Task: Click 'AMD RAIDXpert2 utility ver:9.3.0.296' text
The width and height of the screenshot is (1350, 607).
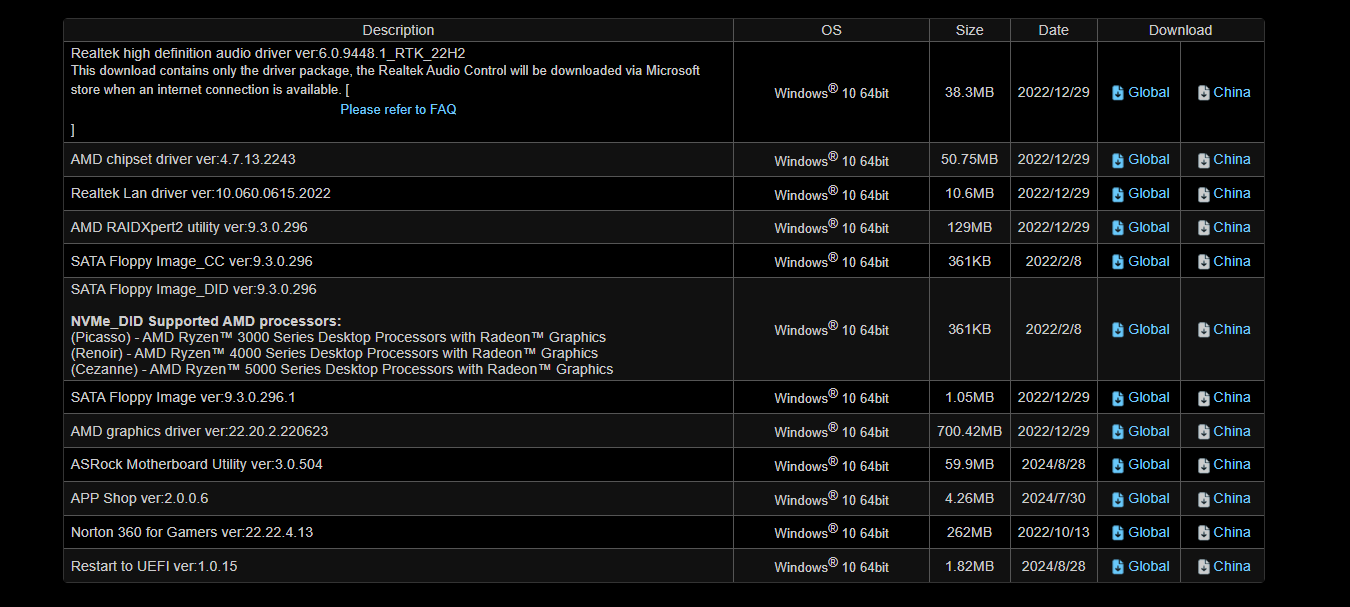Action: [x=189, y=227]
